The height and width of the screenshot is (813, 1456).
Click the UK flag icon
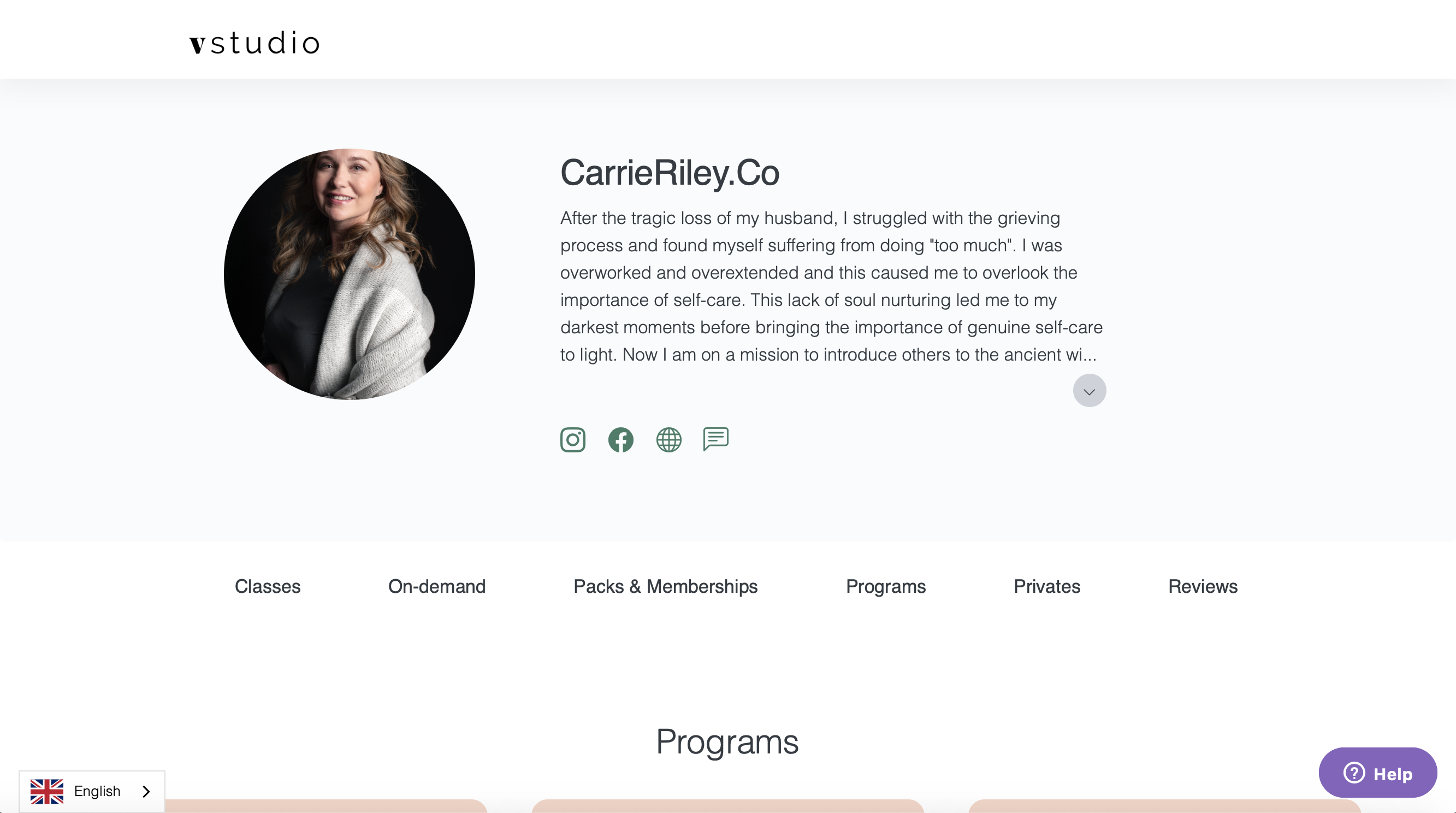(47, 791)
